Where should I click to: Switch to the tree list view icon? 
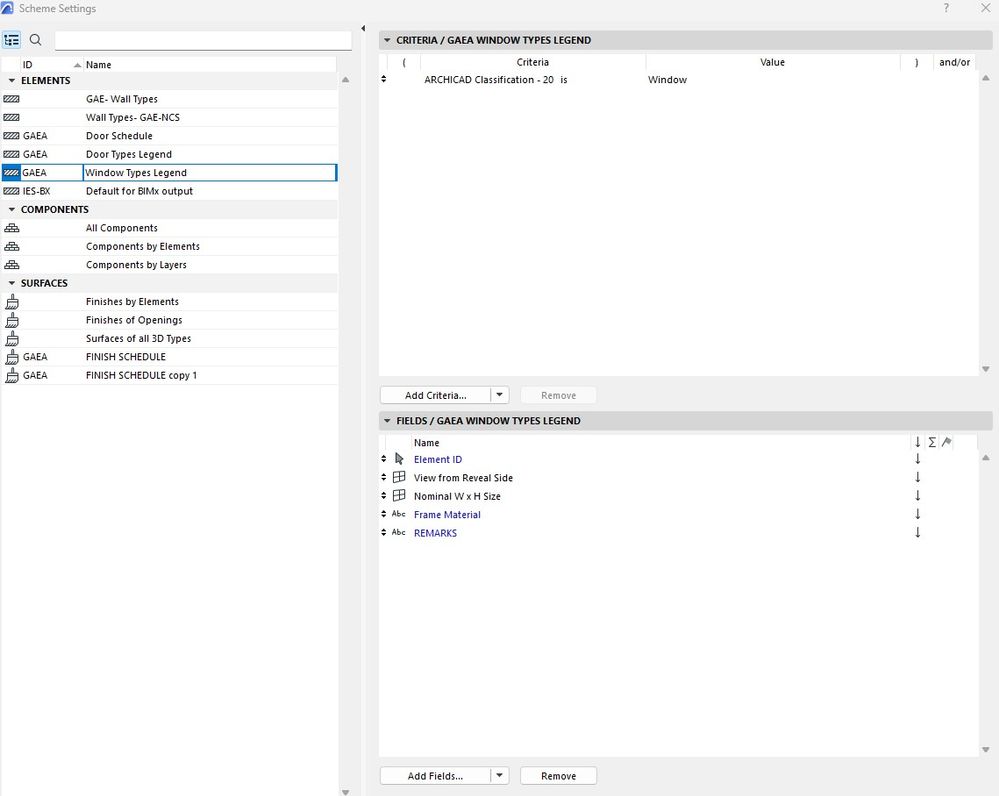[11, 40]
